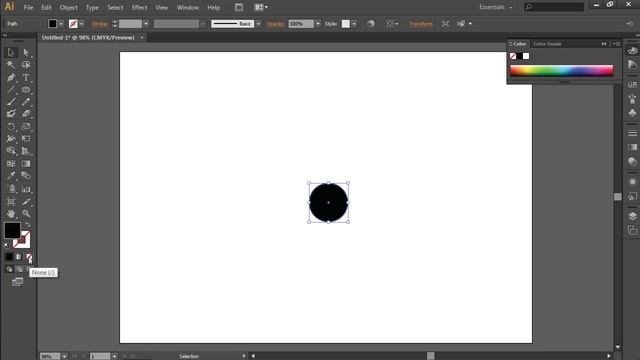Select the Shape Builder tool
Image resolution: width=640 pixels, height=360 pixels.
(11, 151)
